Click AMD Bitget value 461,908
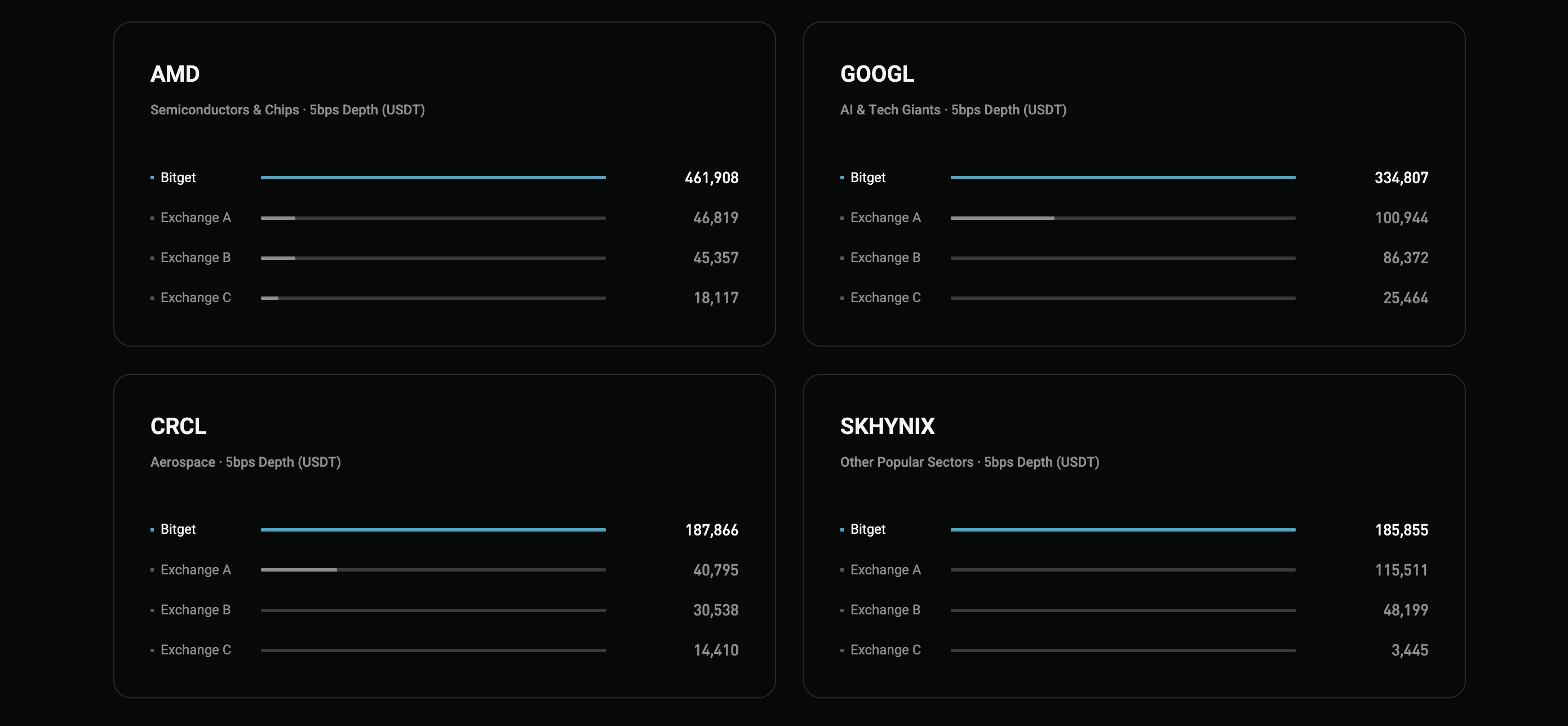The height and width of the screenshot is (726, 1568). coord(711,178)
